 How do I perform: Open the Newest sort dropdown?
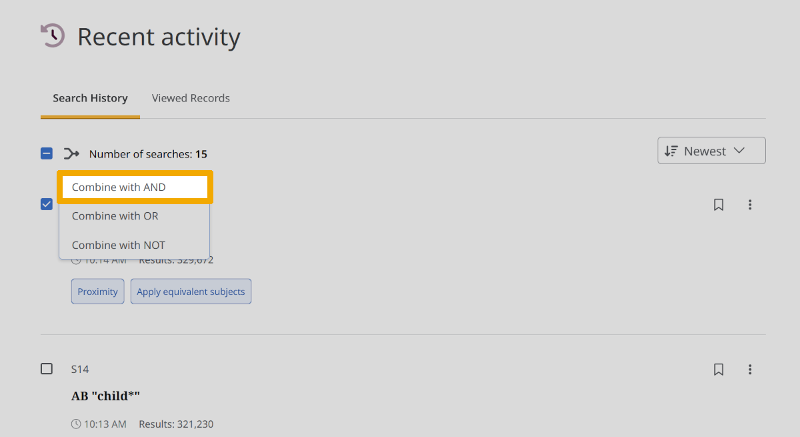click(711, 151)
